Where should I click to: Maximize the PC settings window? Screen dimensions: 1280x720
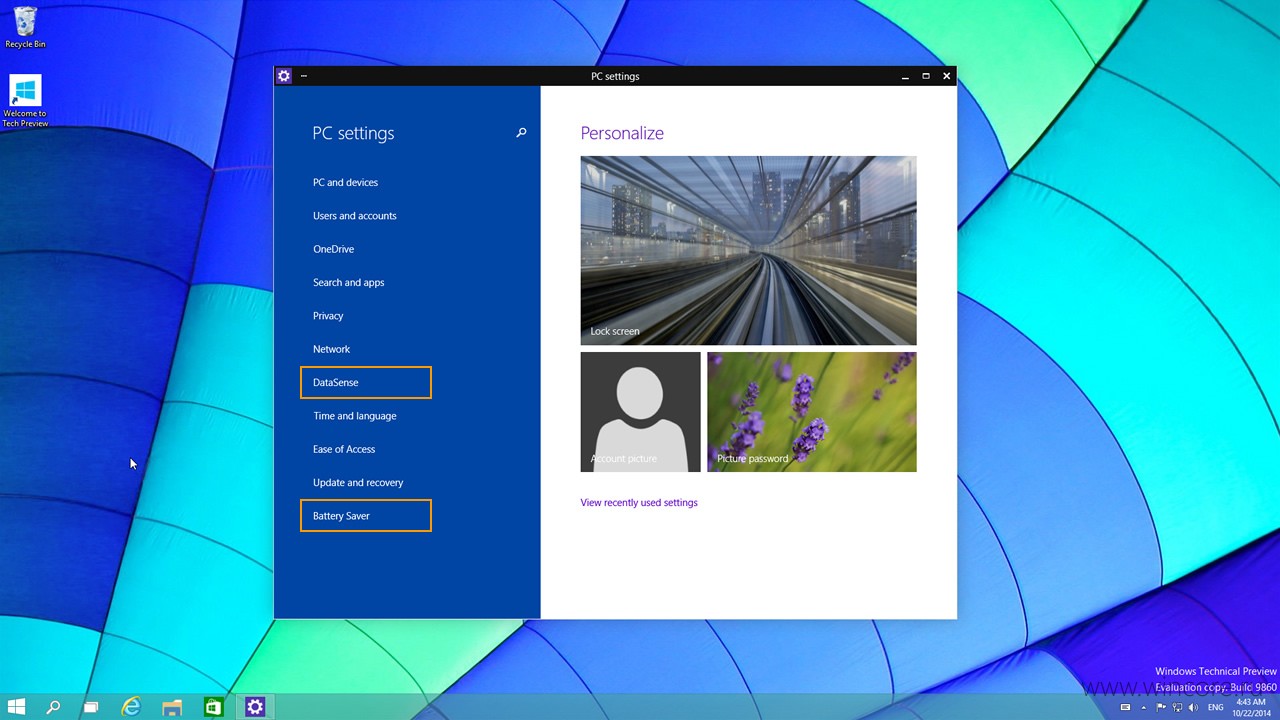click(x=926, y=76)
